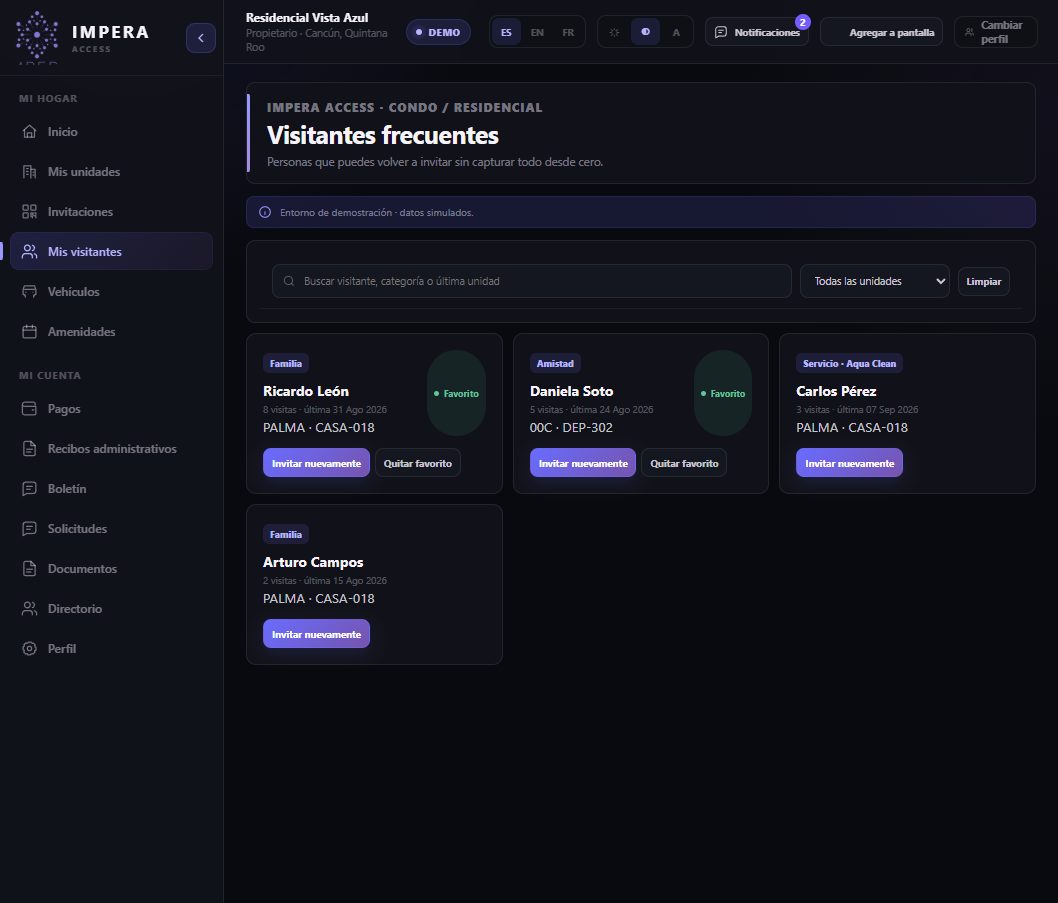Open Amenidades menu item
Image resolution: width=1058 pixels, height=903 pixels.
point(111,331)
